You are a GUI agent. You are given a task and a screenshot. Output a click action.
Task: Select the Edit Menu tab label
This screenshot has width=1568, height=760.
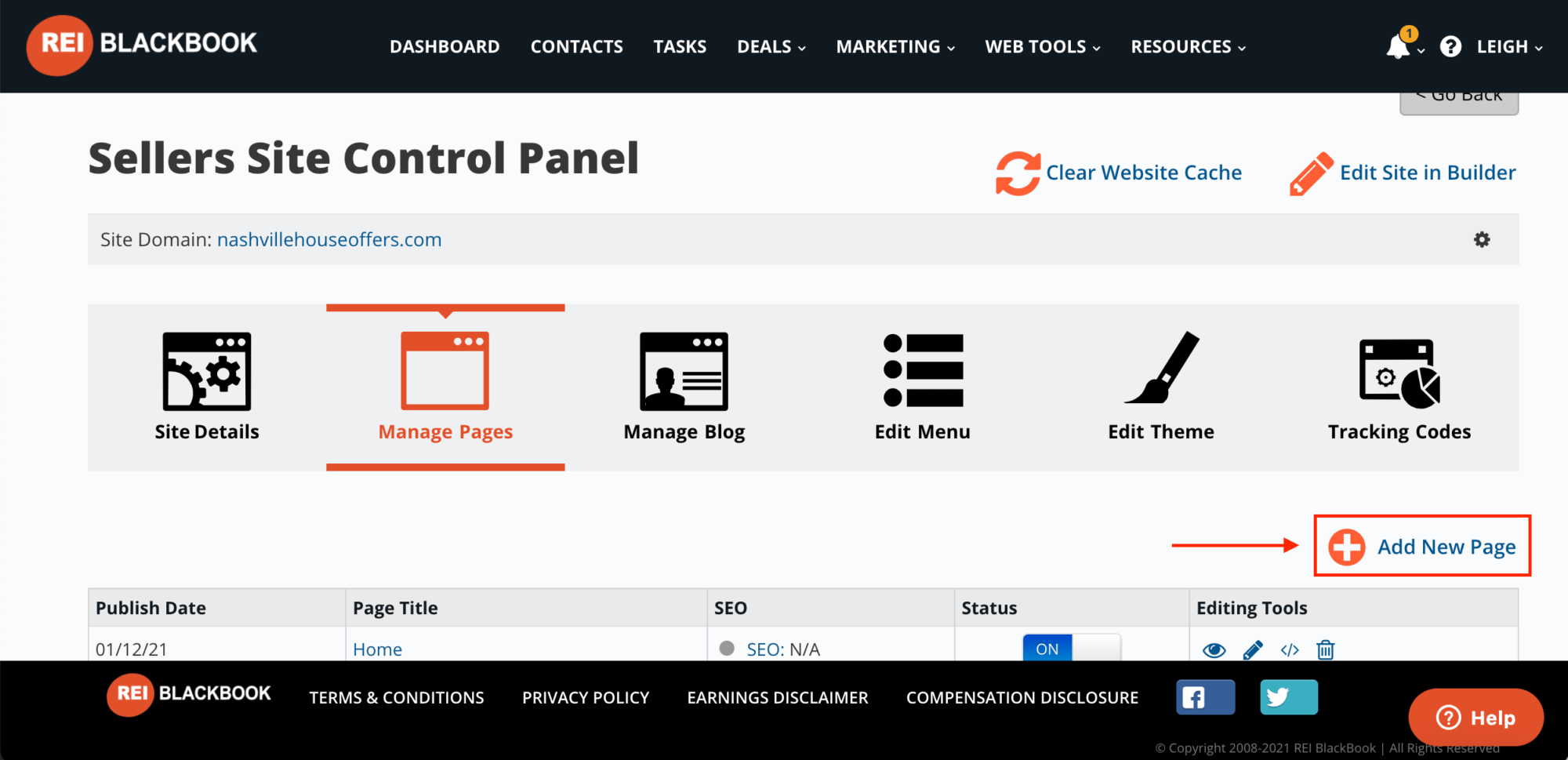click(923, 432)
